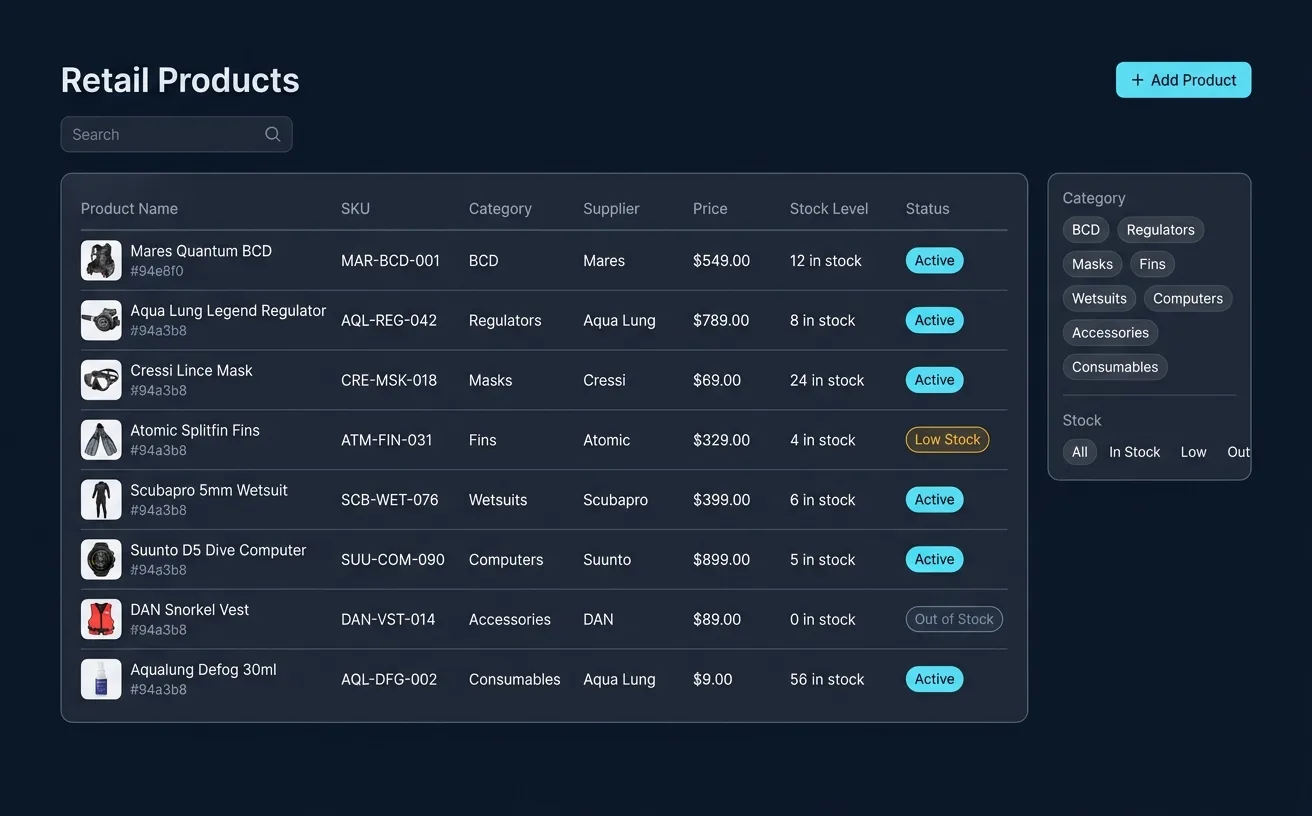Open Aqua Lung Legend Regulator product name
The image size is (1312, 816).
[228, 311]
